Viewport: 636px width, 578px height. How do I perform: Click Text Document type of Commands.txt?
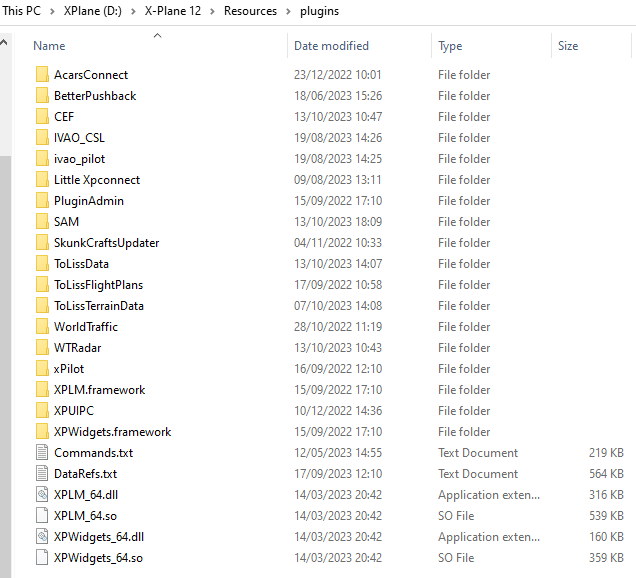(x=478, y=453)
